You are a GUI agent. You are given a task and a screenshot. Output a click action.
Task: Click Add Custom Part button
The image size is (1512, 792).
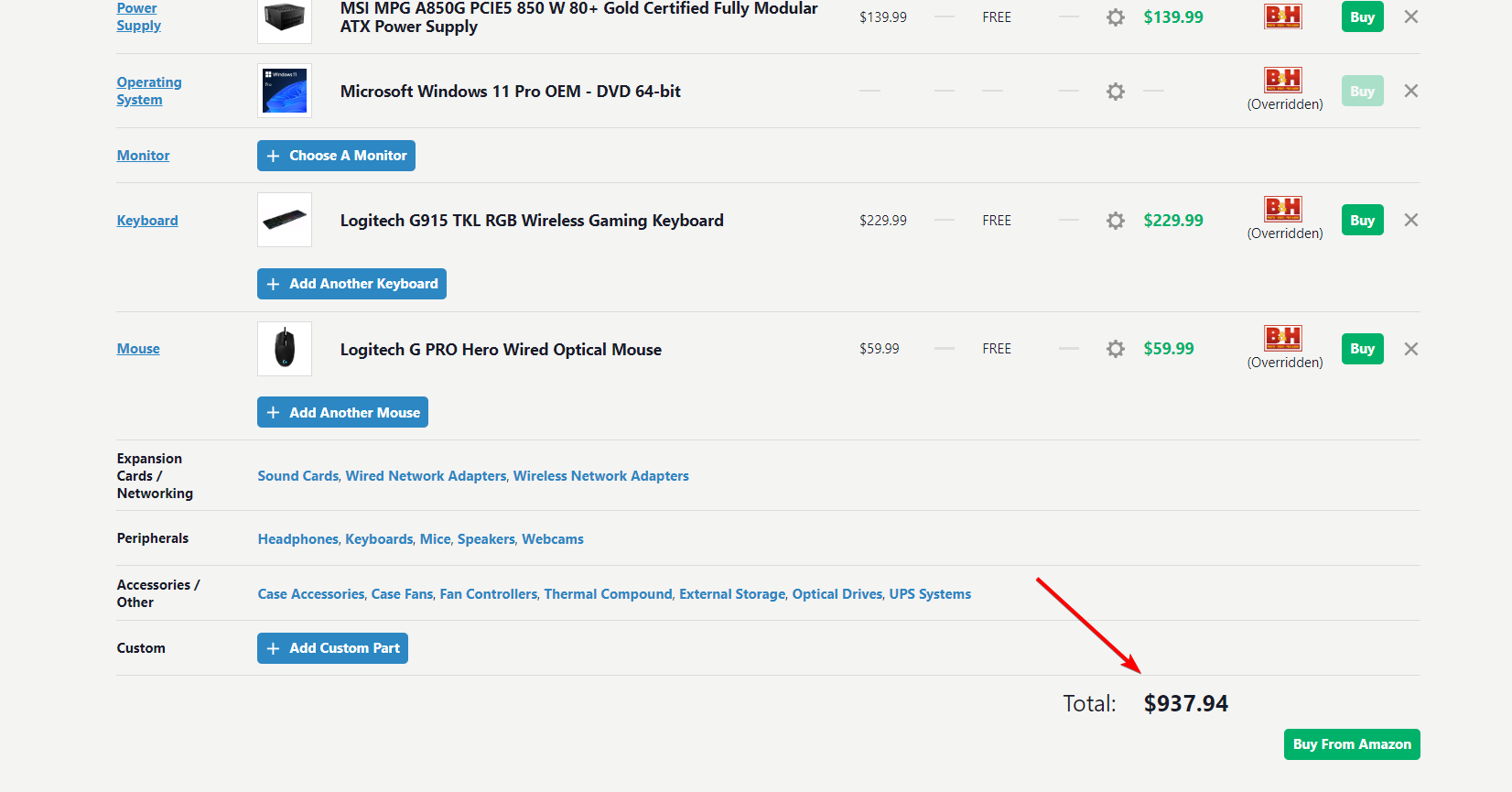click(x=332, y=648)
